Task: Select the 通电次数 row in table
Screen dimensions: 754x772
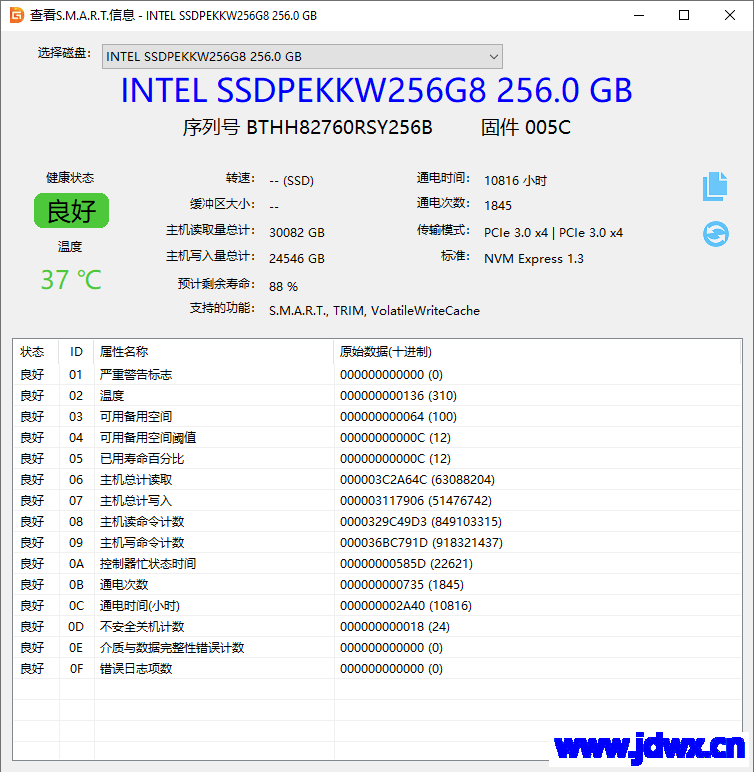Action: (377, 585)
